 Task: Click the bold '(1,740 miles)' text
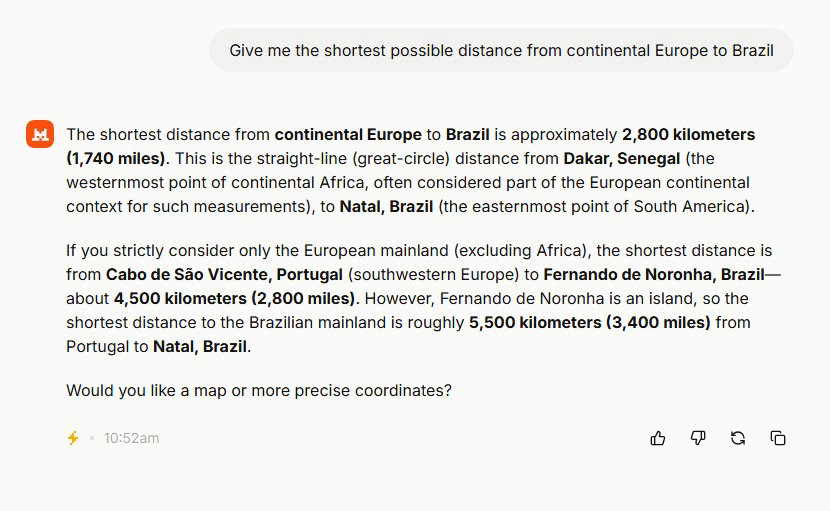point(116,158)
